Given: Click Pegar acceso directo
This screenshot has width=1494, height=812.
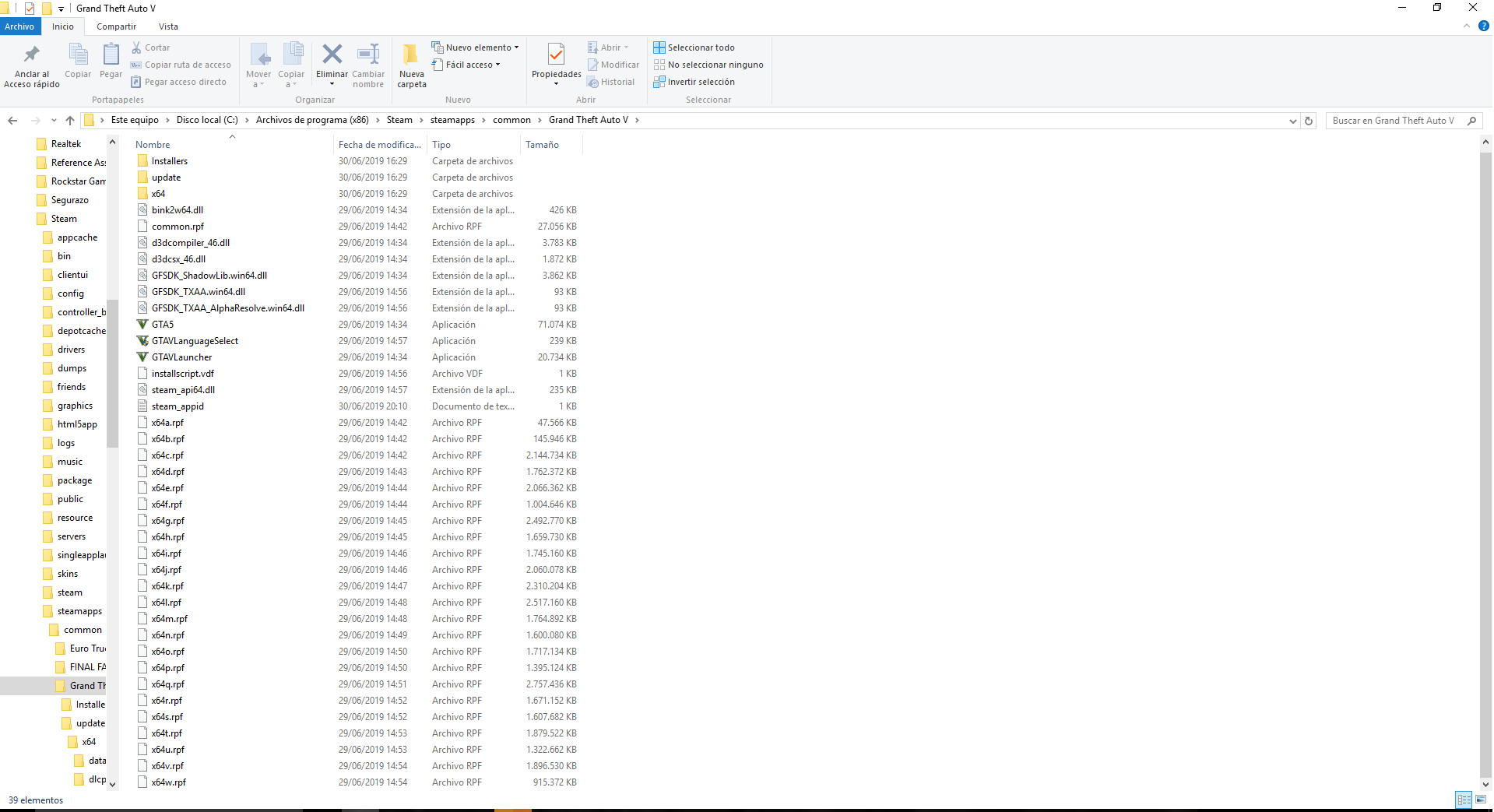Looking at the screenshot, I should click(179, 82).
